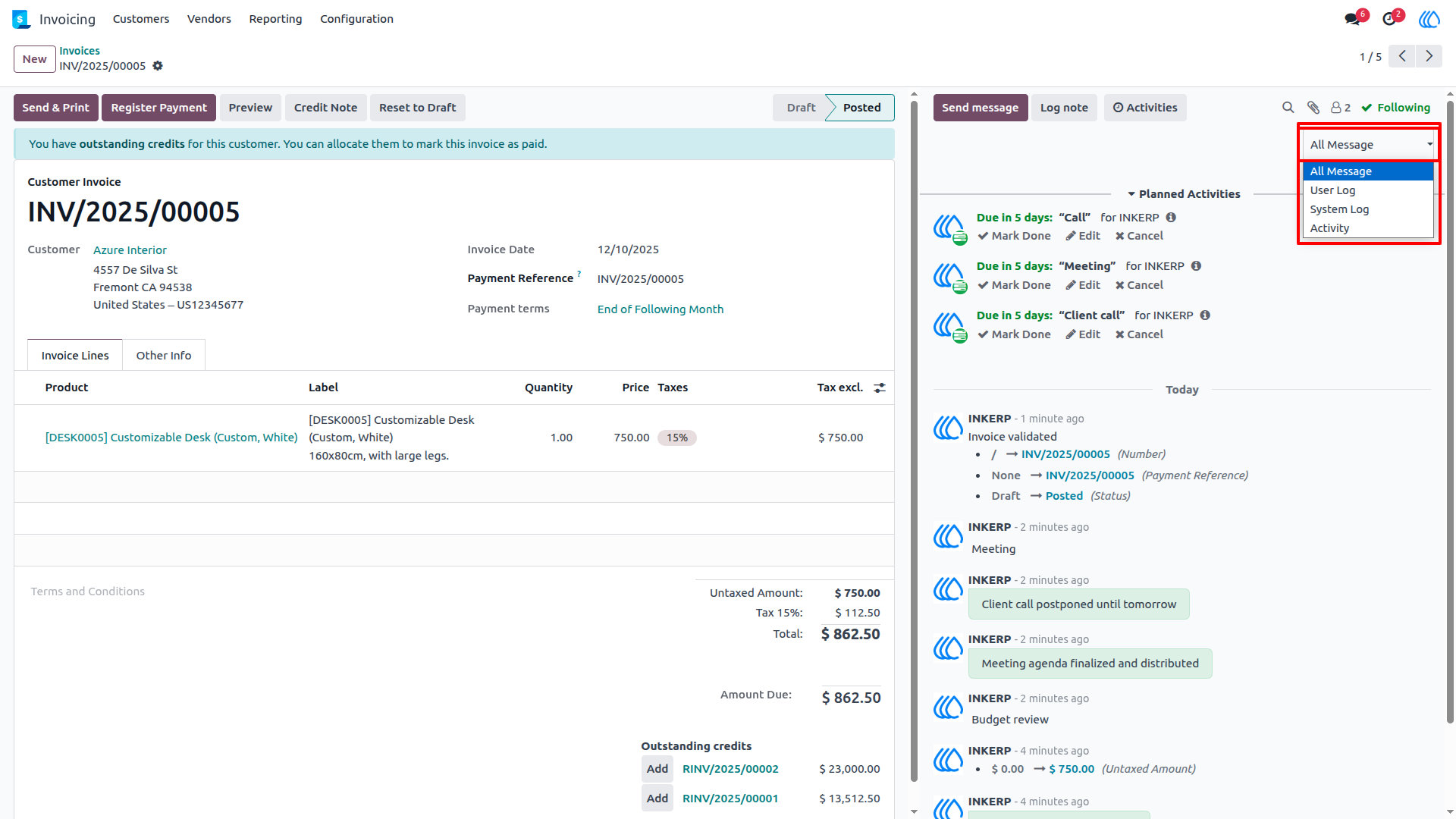Open the Reporting menu
The width and height of the screenshot is (1456, 819).
pyautogui.click(x=275, y=19)
